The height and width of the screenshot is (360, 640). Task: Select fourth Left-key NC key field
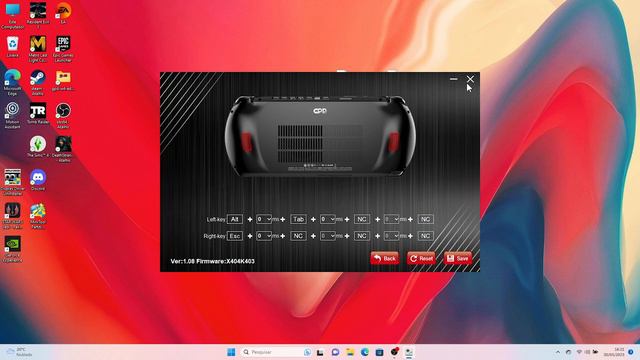pyautogui.click(x=425, y=219)
